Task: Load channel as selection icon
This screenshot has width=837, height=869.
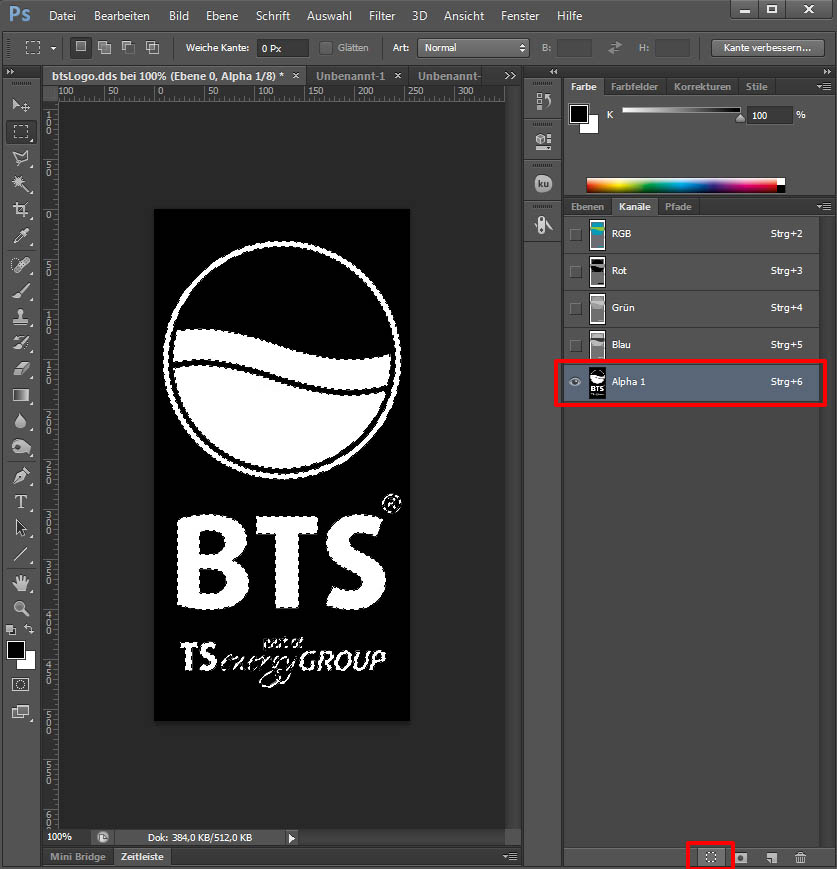Action: (x=711, y=857)
